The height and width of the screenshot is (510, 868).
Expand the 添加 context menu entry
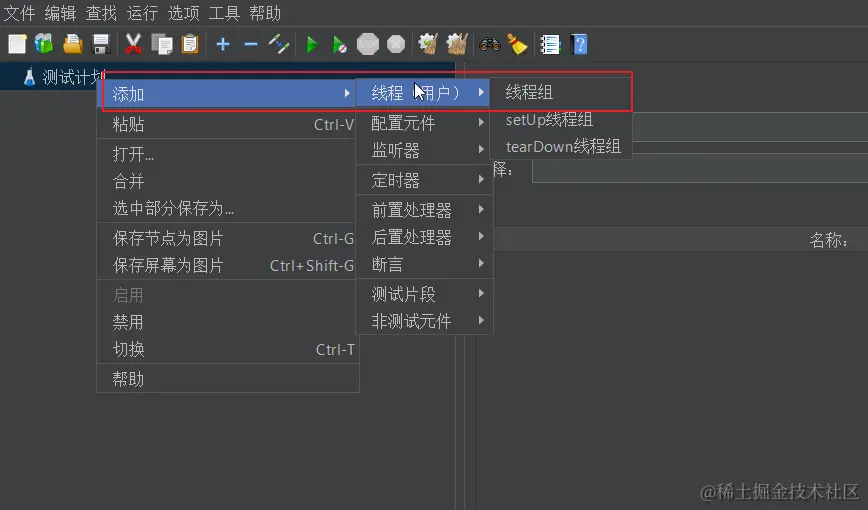click(227, 94)
